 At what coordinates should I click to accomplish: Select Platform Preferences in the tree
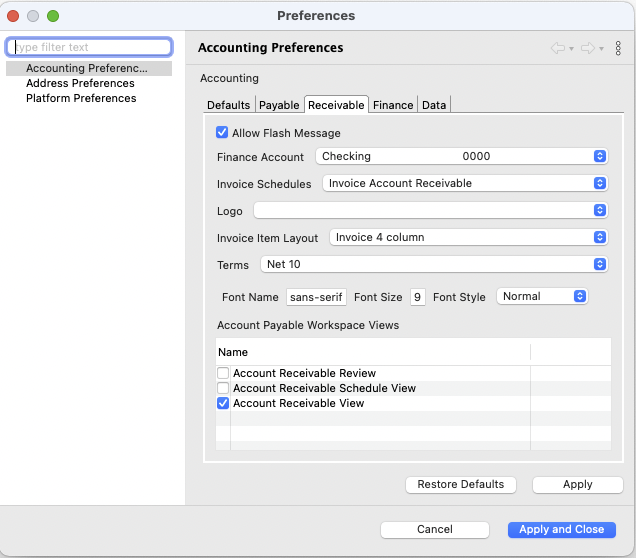pos(81,98)
